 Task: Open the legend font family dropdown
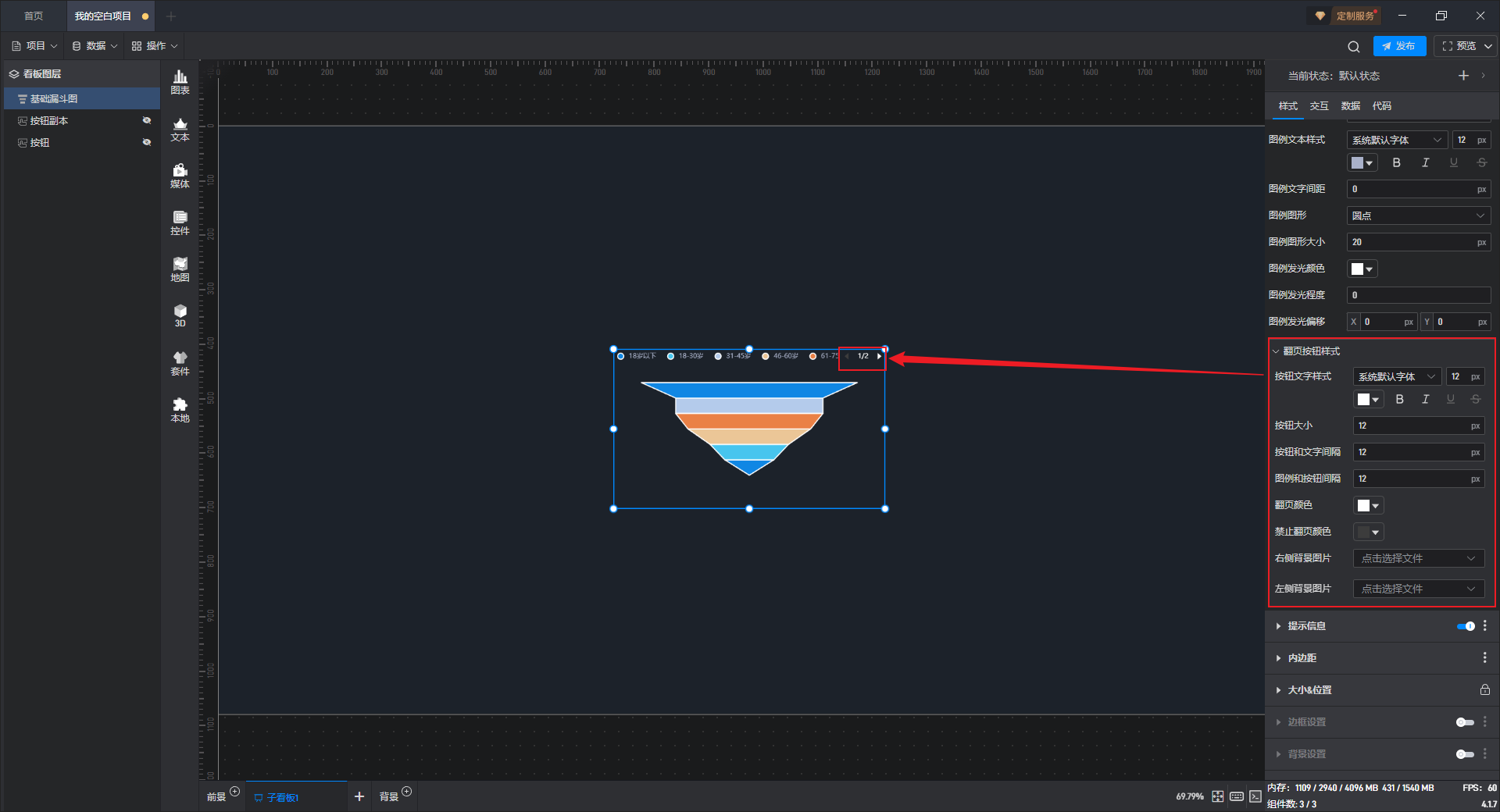click(1397, 140)
